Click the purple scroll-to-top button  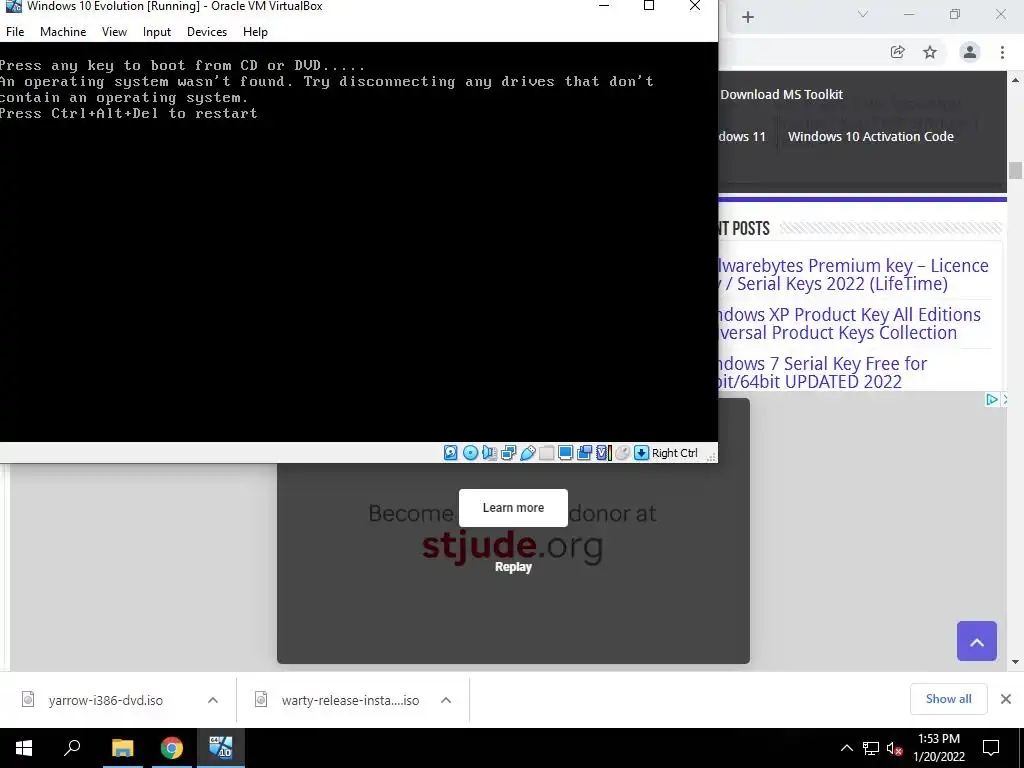pyautogui.click(x=976, y=641)
